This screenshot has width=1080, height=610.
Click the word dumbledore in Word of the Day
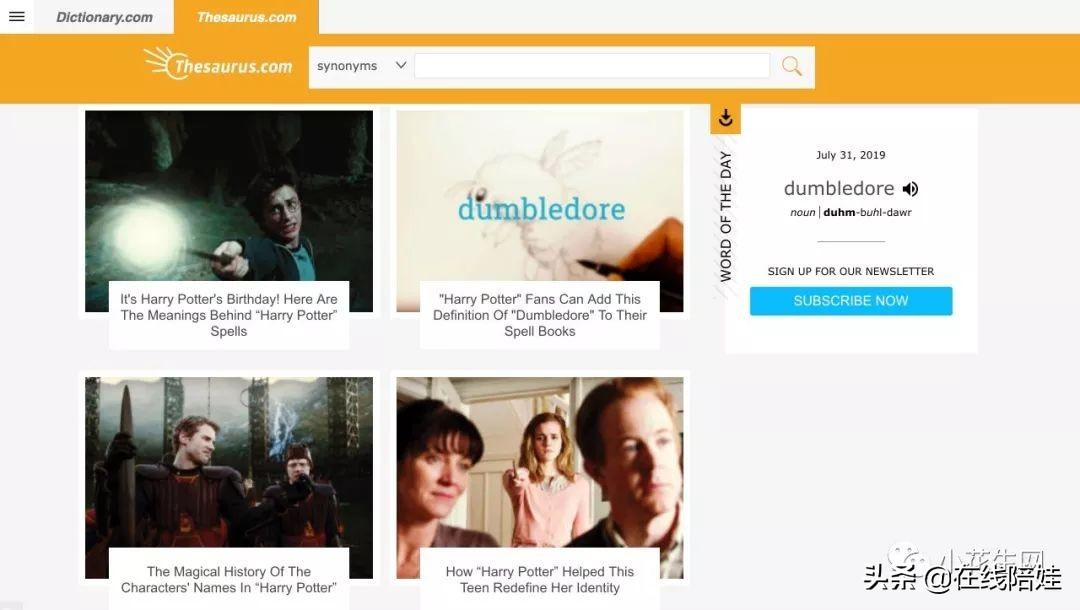click(839, 189)
